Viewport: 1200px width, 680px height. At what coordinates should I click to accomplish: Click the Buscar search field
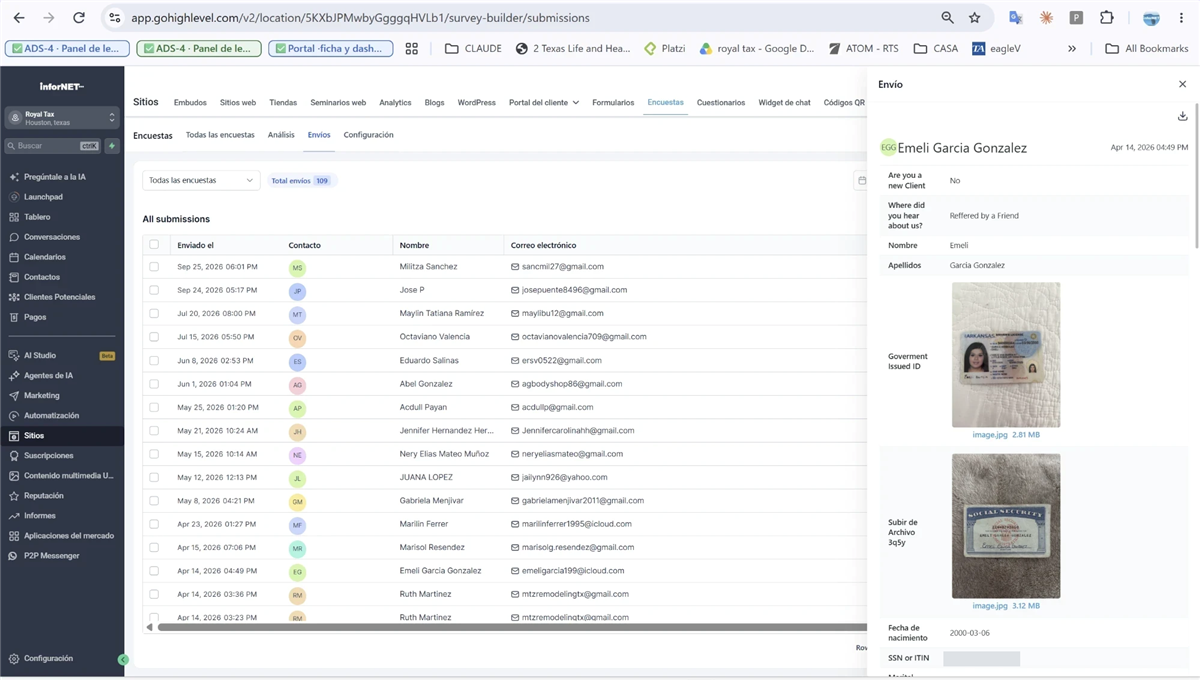click(52, 146)
